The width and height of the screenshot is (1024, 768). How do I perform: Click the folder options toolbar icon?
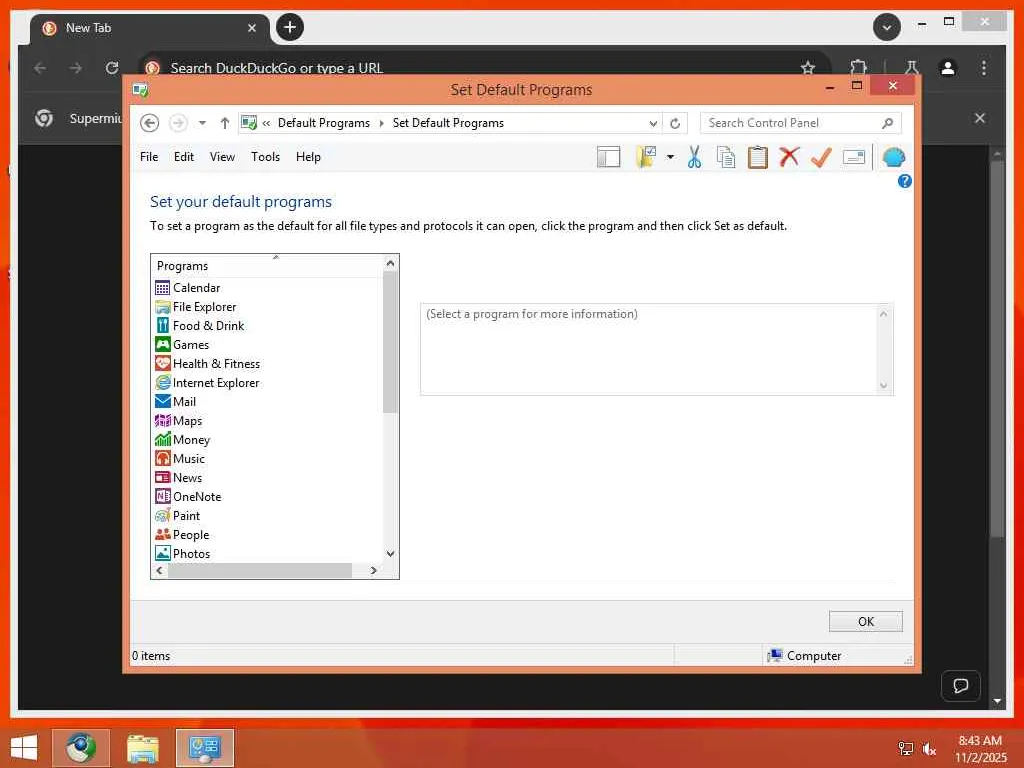[x=646, y=157]
